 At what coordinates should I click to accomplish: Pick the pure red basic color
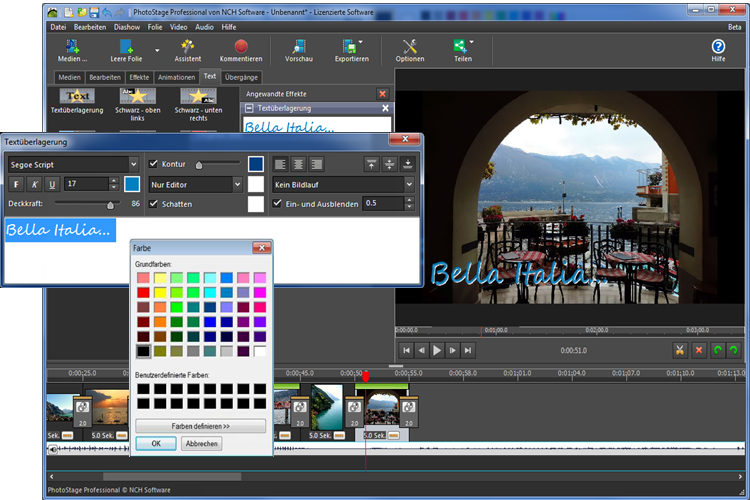click(x=143, y=292)
